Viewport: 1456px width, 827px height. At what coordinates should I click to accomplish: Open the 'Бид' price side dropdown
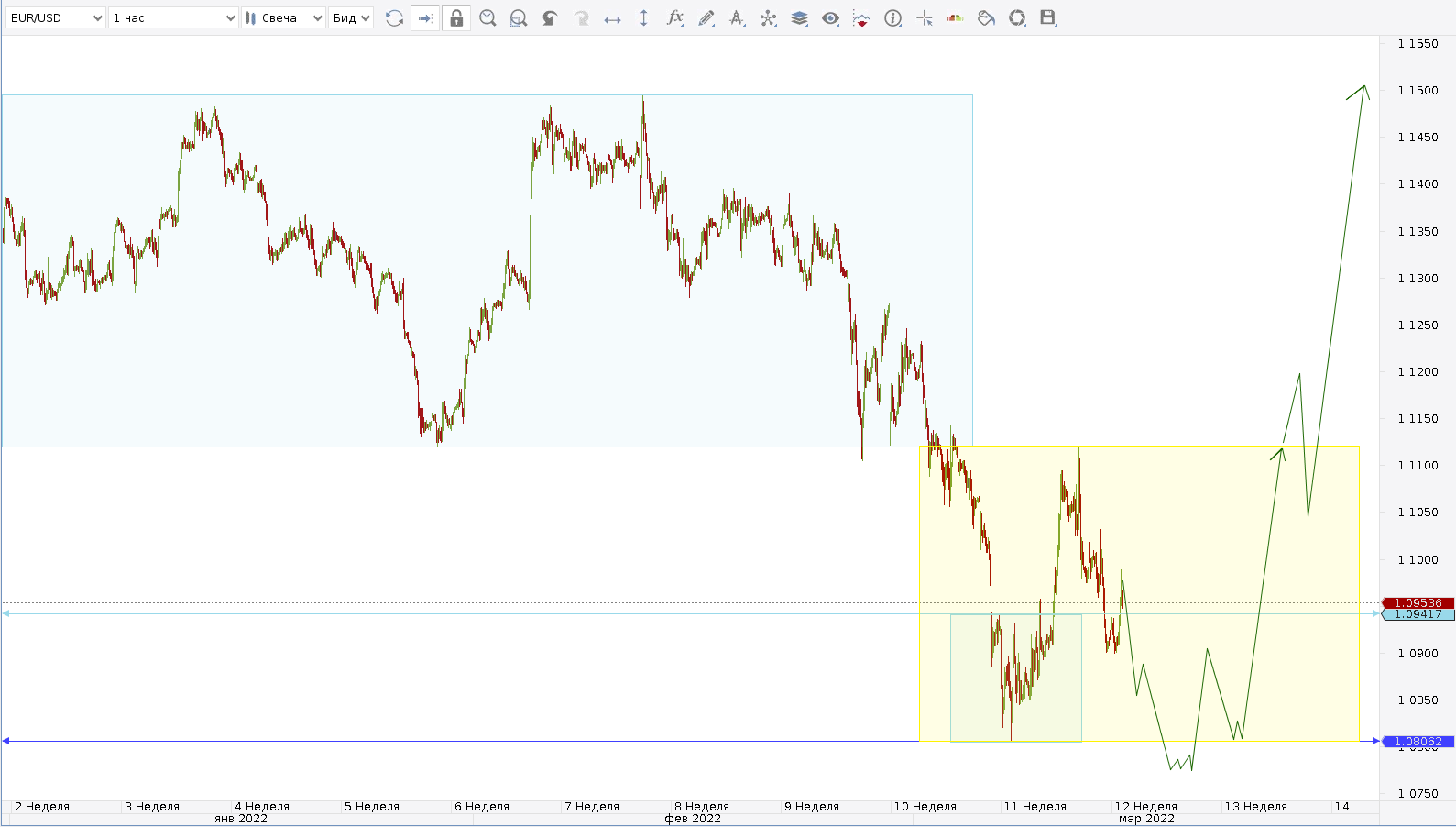coord(351,18)
